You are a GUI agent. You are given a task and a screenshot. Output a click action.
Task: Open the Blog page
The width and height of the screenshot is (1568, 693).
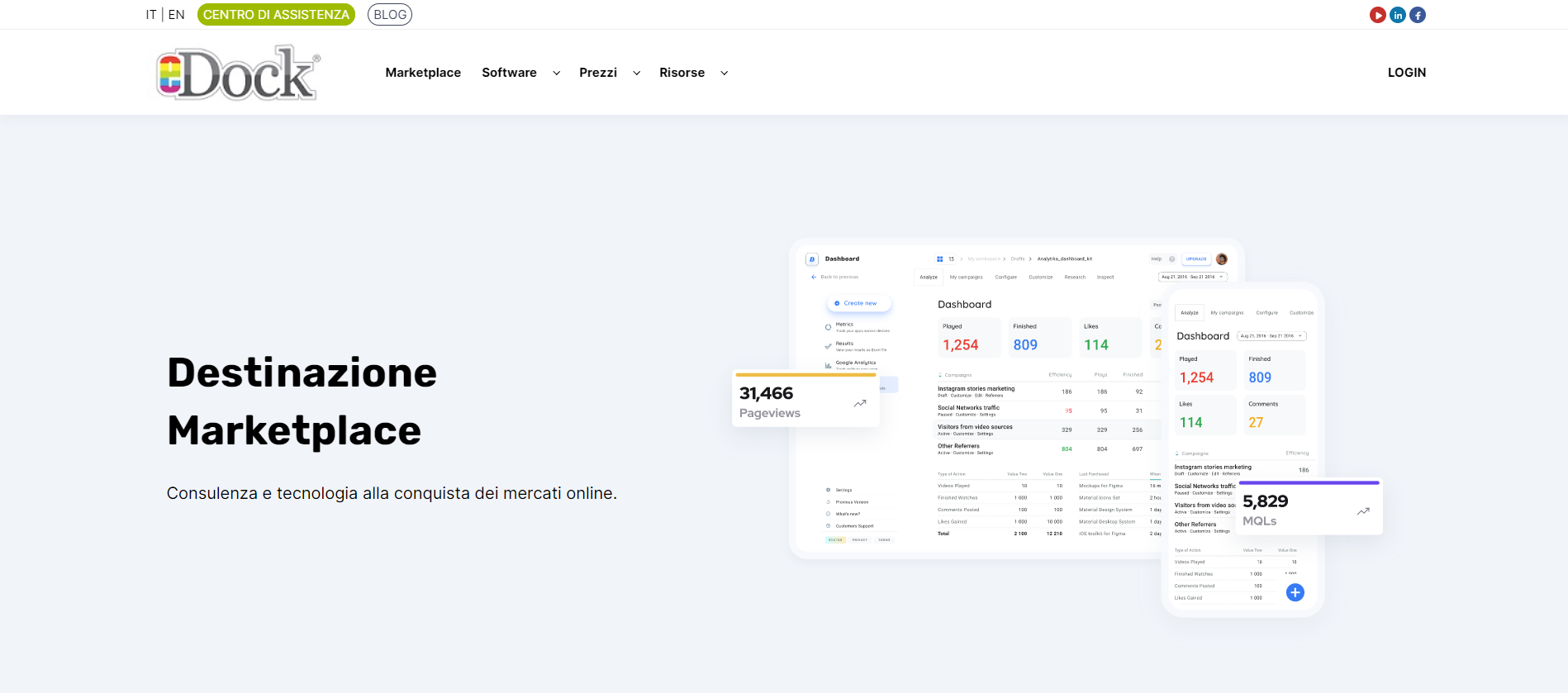coord(390,15)
